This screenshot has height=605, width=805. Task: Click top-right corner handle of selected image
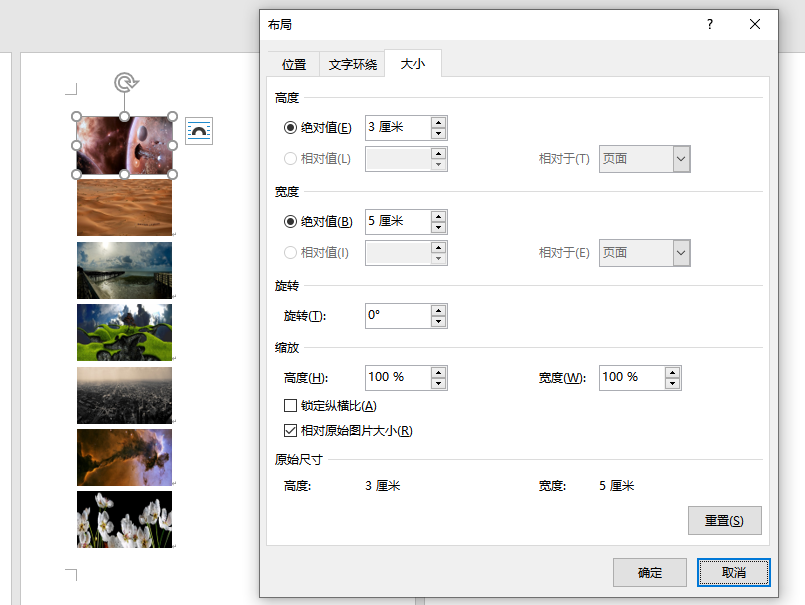pos(172,117)
